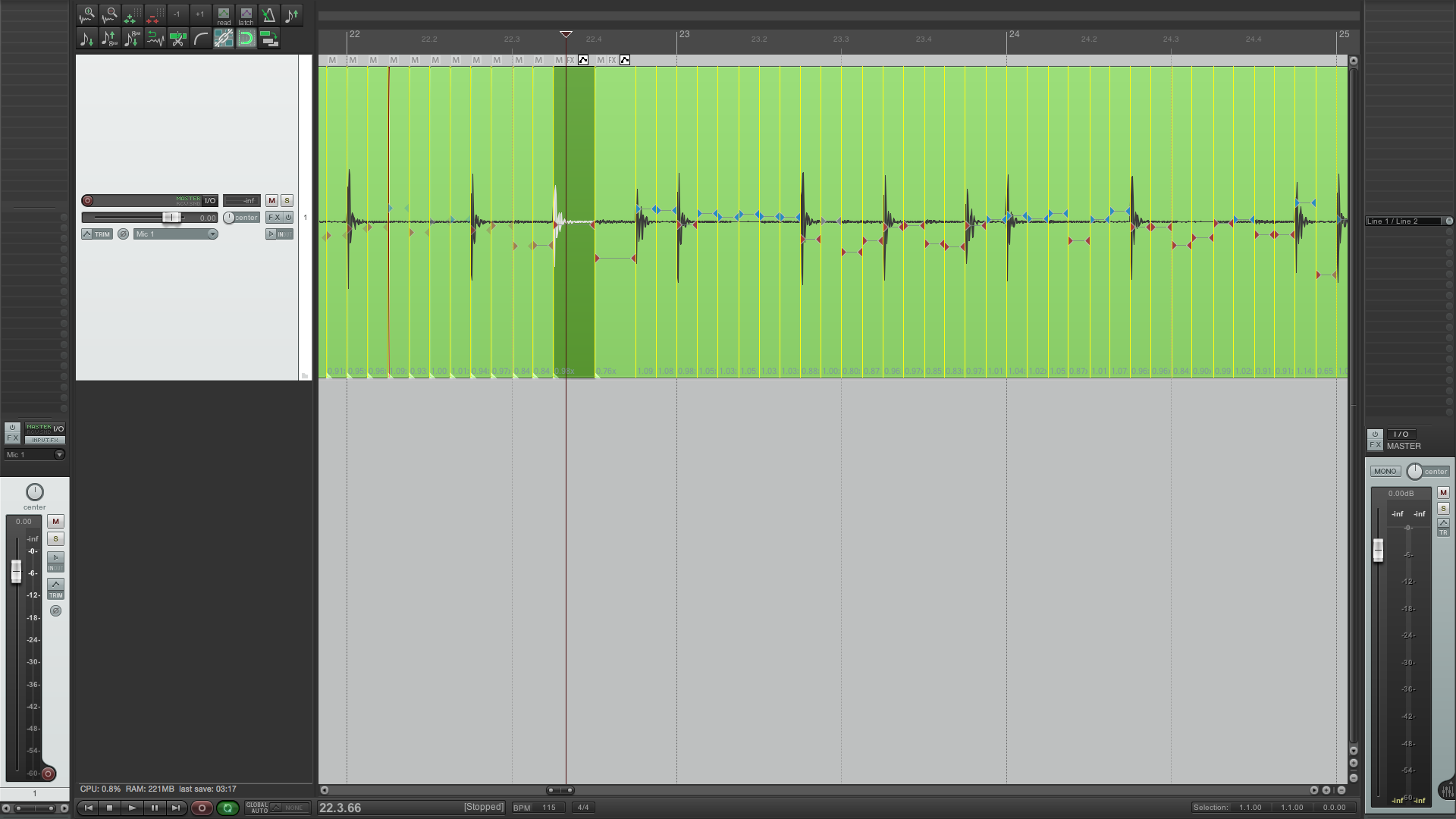The image size is (1456, 819).
Task: Click the zoom in waveform icon
Action: click(x=87, y=15)
